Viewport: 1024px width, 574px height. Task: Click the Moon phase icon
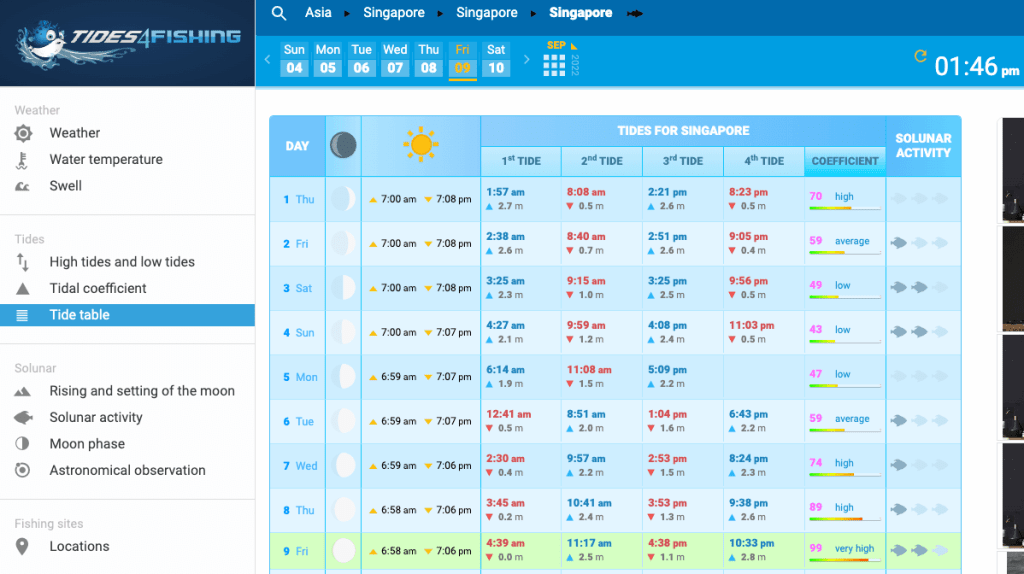click(23, 444)
